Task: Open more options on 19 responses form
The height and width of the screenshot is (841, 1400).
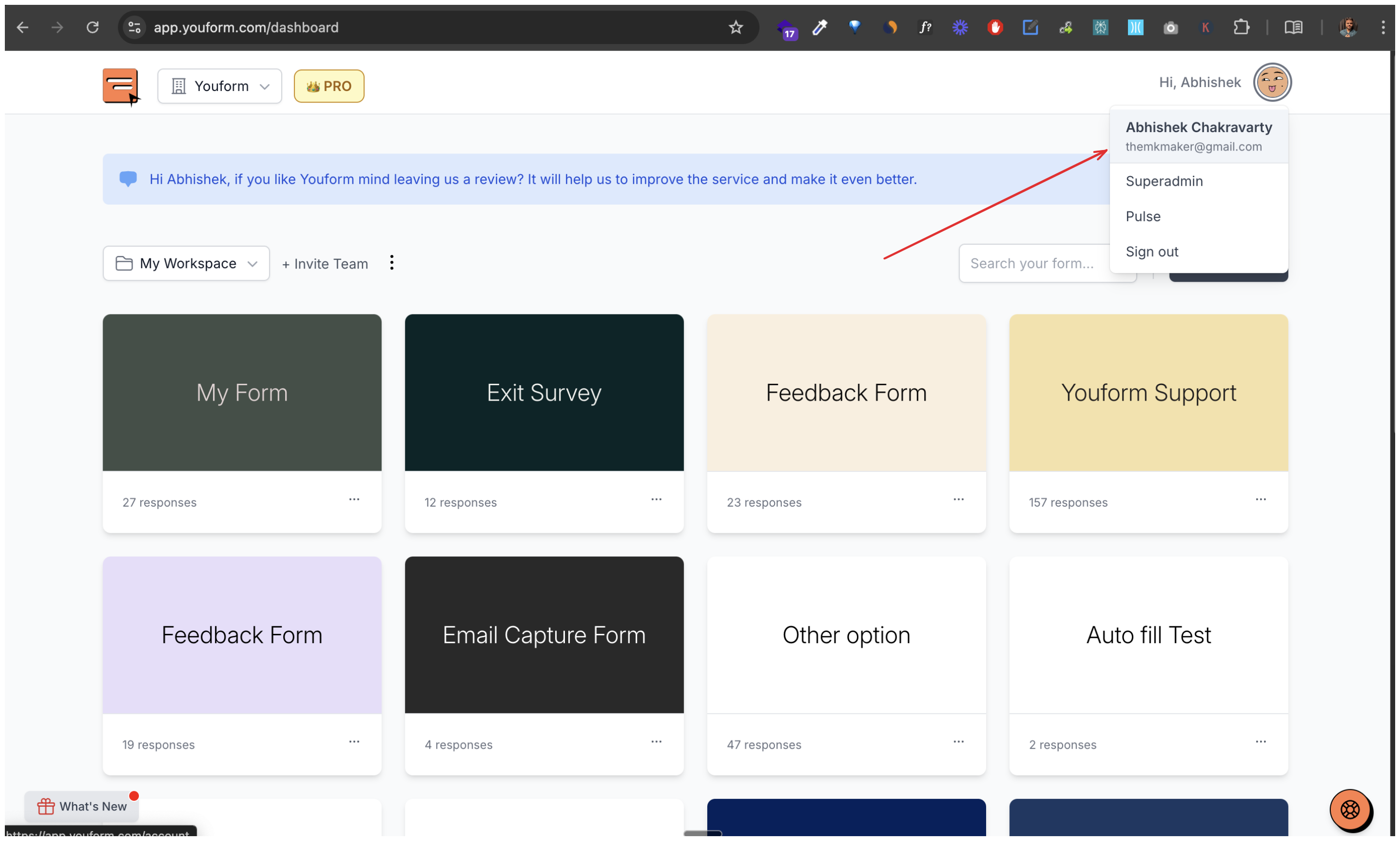Action: click(354, 742)
